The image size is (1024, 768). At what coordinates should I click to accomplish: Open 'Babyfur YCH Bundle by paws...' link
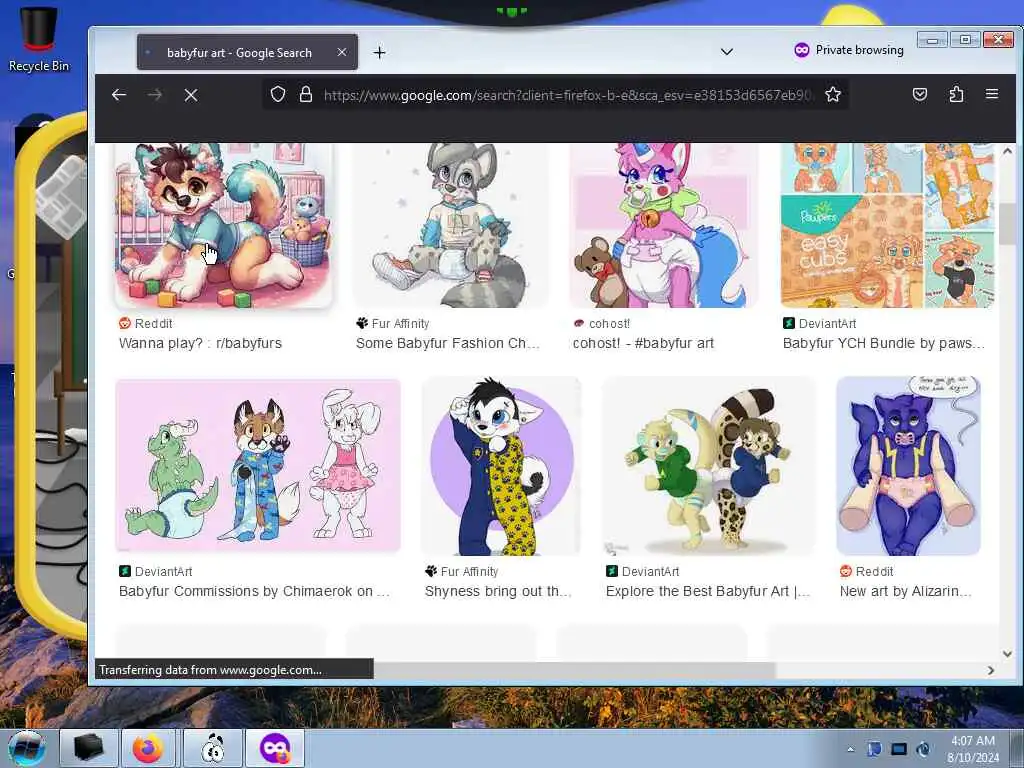884,344
